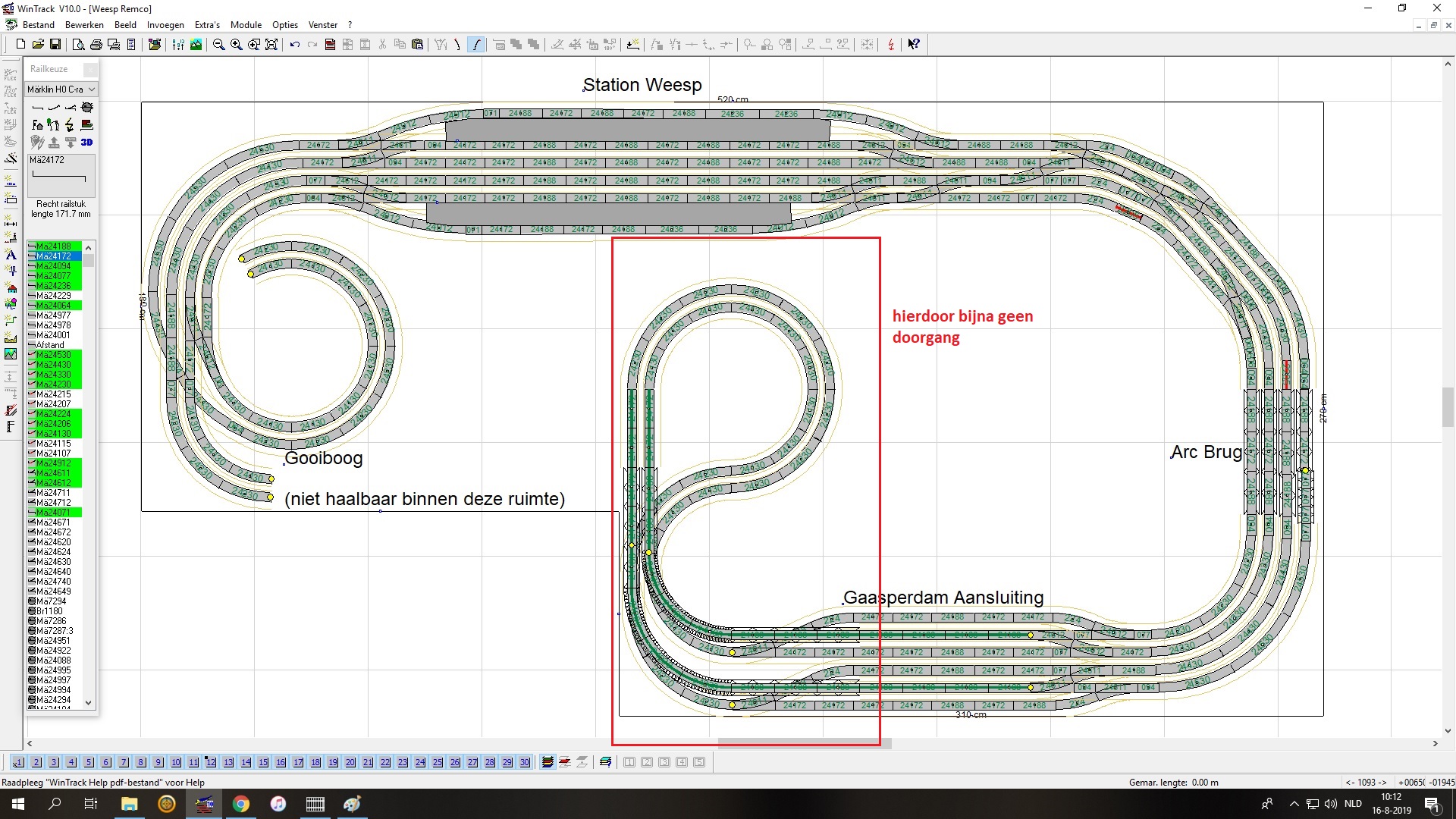Select track Mä24094 in list

[x=54, y=266]
